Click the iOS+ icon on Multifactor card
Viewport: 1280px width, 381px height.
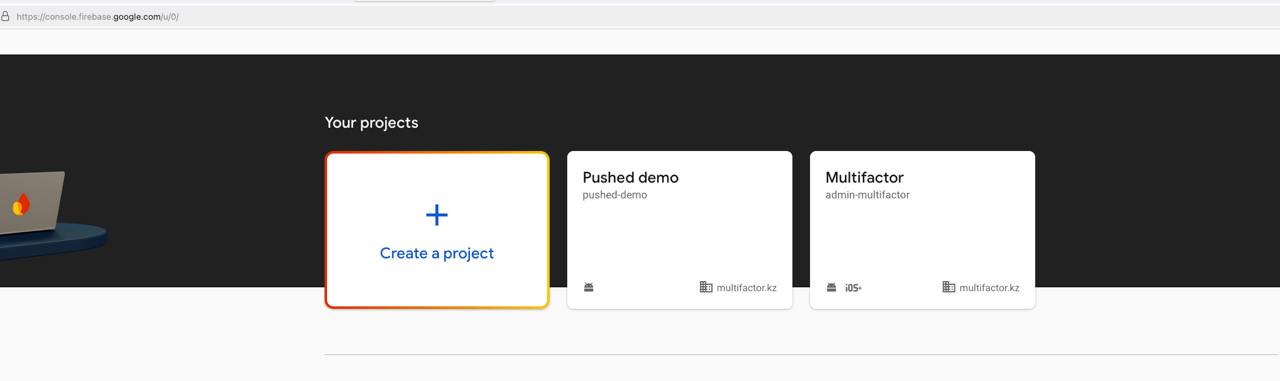point(853,288)
